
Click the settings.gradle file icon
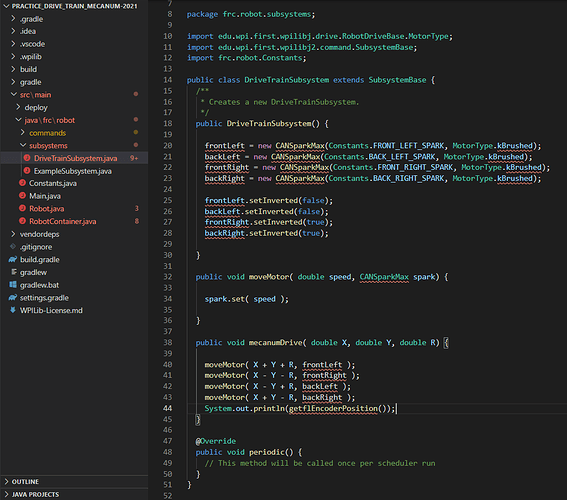[x=13, y=298]
